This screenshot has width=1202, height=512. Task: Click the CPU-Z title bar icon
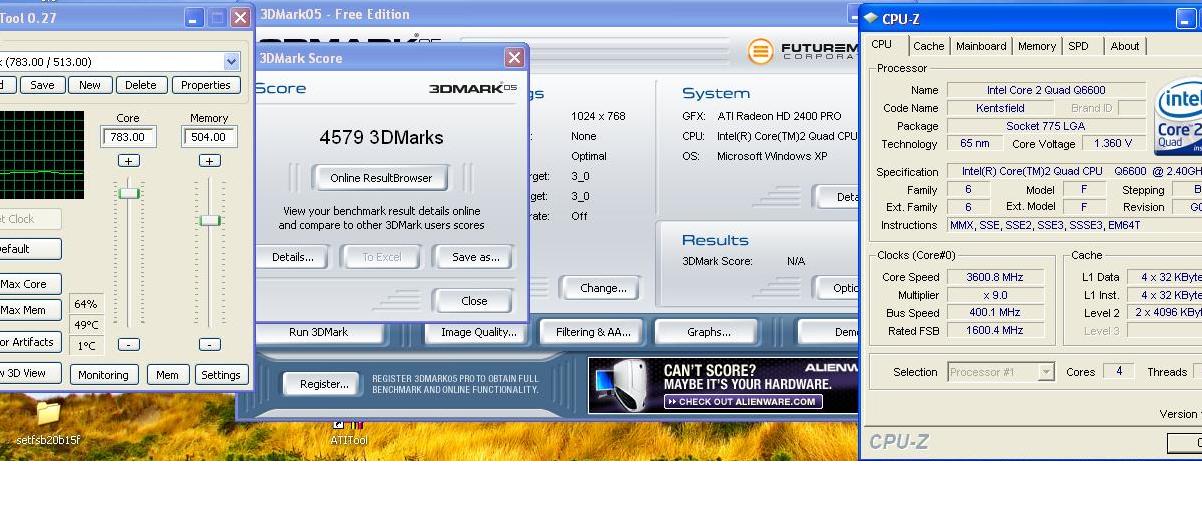[x=871, y=17]
